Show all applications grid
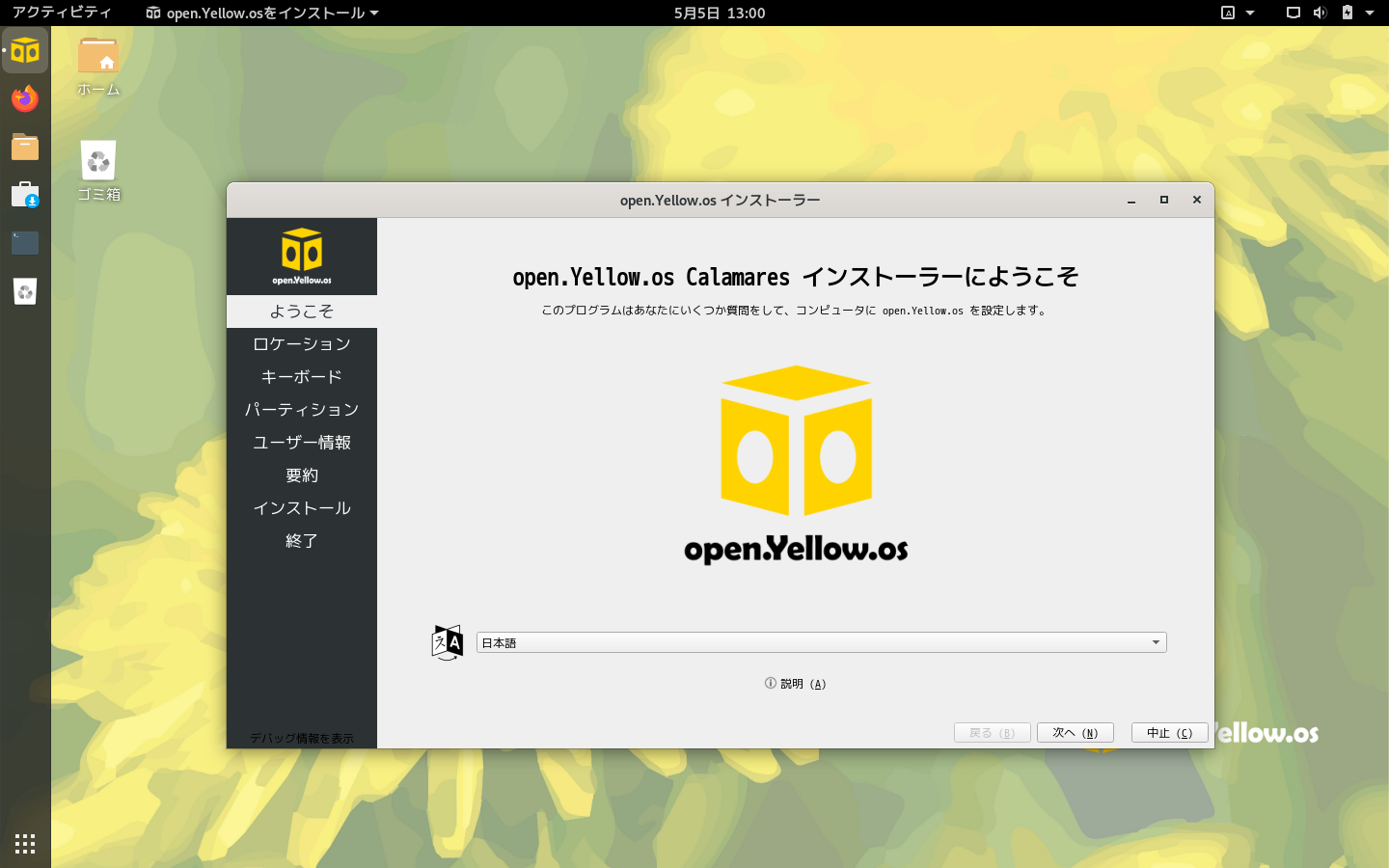Viewport: 1389px width, 868px height. (x=25, y=844)
